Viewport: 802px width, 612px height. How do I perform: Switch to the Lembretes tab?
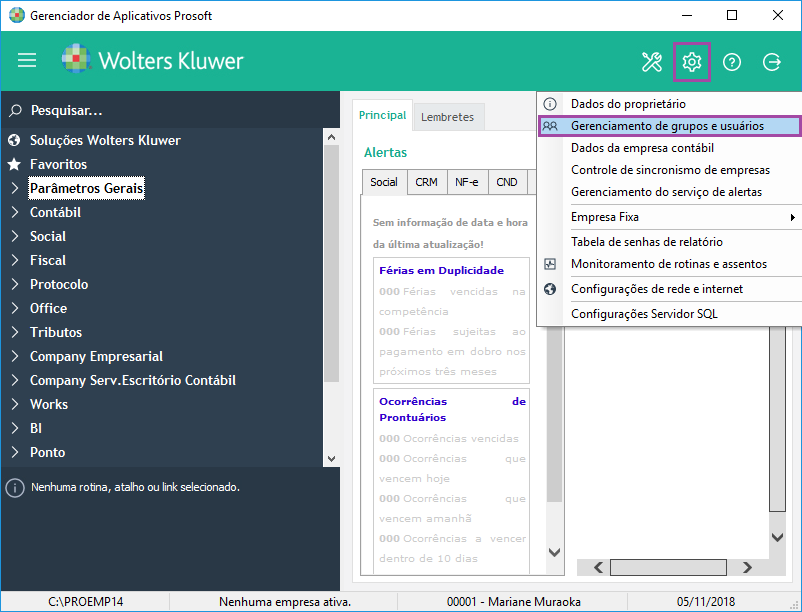pyautogui.click(x=448, y=117)
